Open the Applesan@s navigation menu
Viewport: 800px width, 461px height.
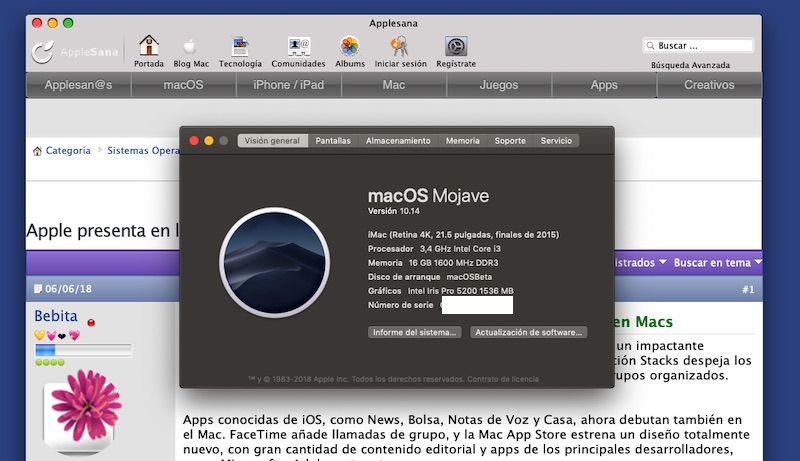(79, 85)
